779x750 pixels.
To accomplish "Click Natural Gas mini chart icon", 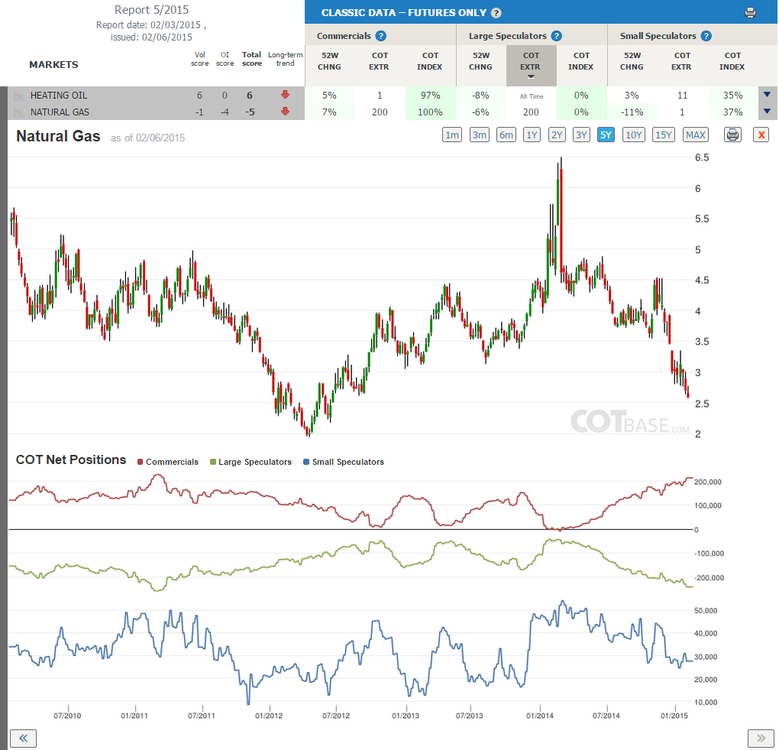I will point(19,112).
